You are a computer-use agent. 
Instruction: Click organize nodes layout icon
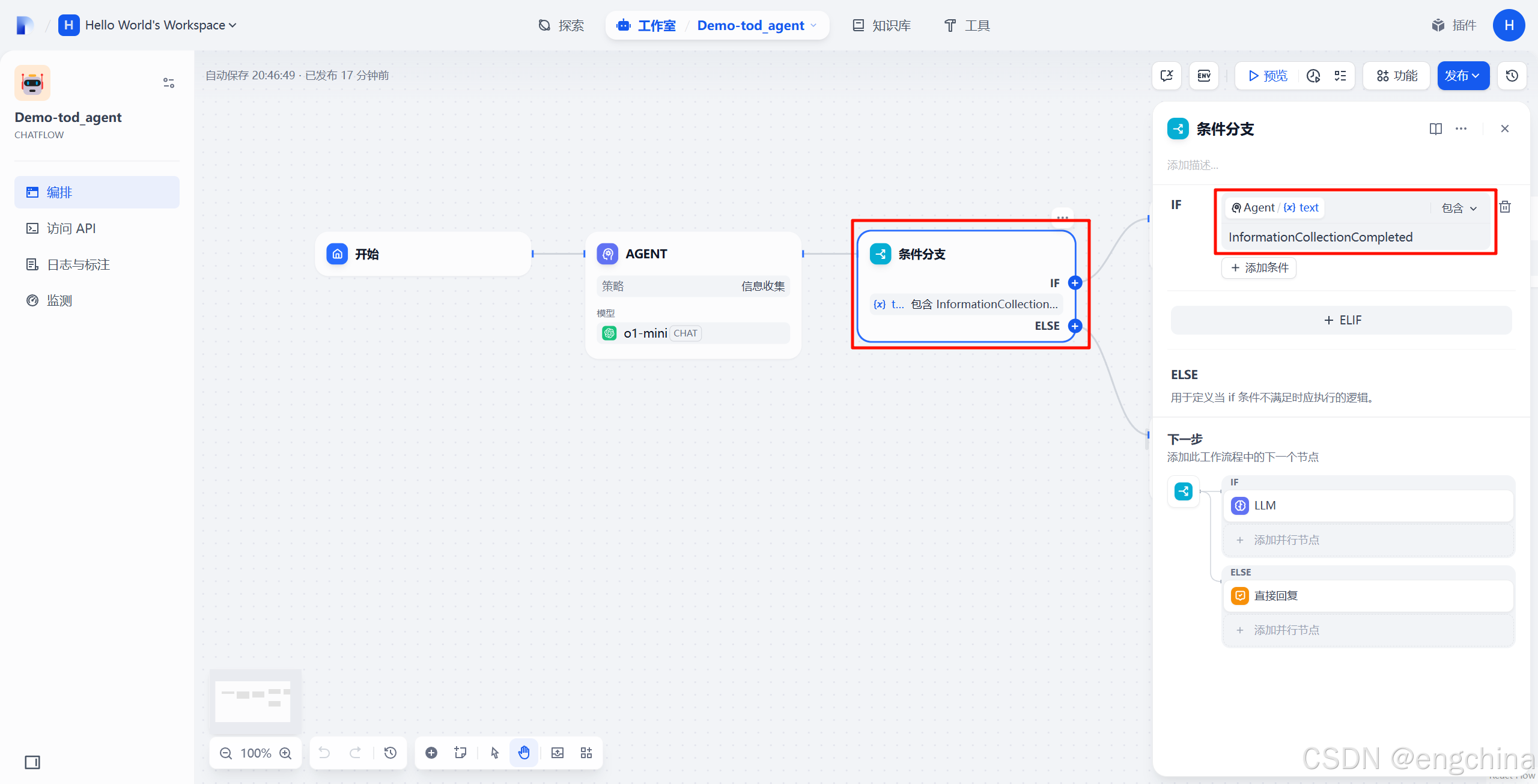pos(586,753)
